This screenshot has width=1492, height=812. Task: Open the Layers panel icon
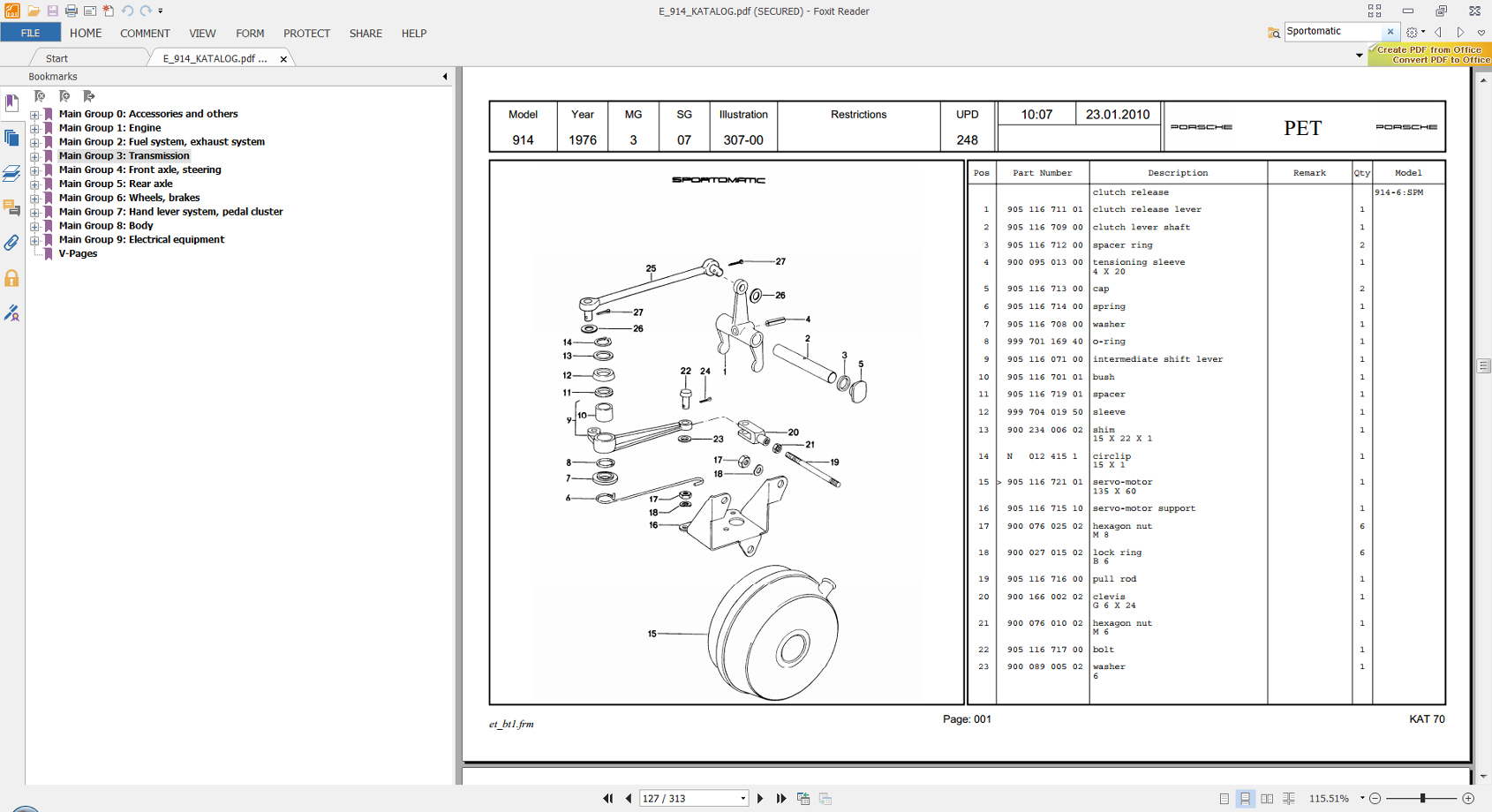[x=11, y=173]
